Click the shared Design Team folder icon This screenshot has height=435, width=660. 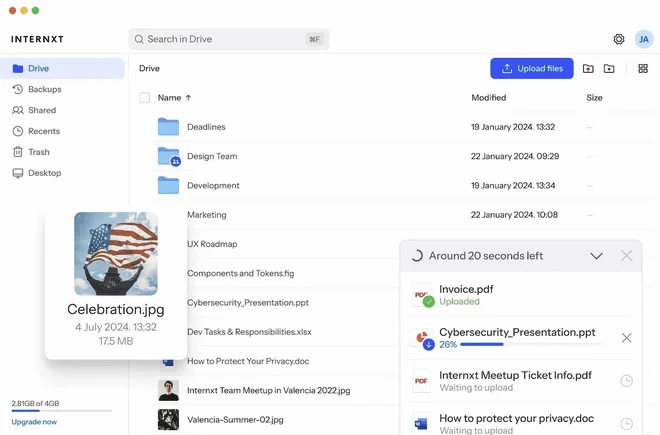(x=169, y=157)
